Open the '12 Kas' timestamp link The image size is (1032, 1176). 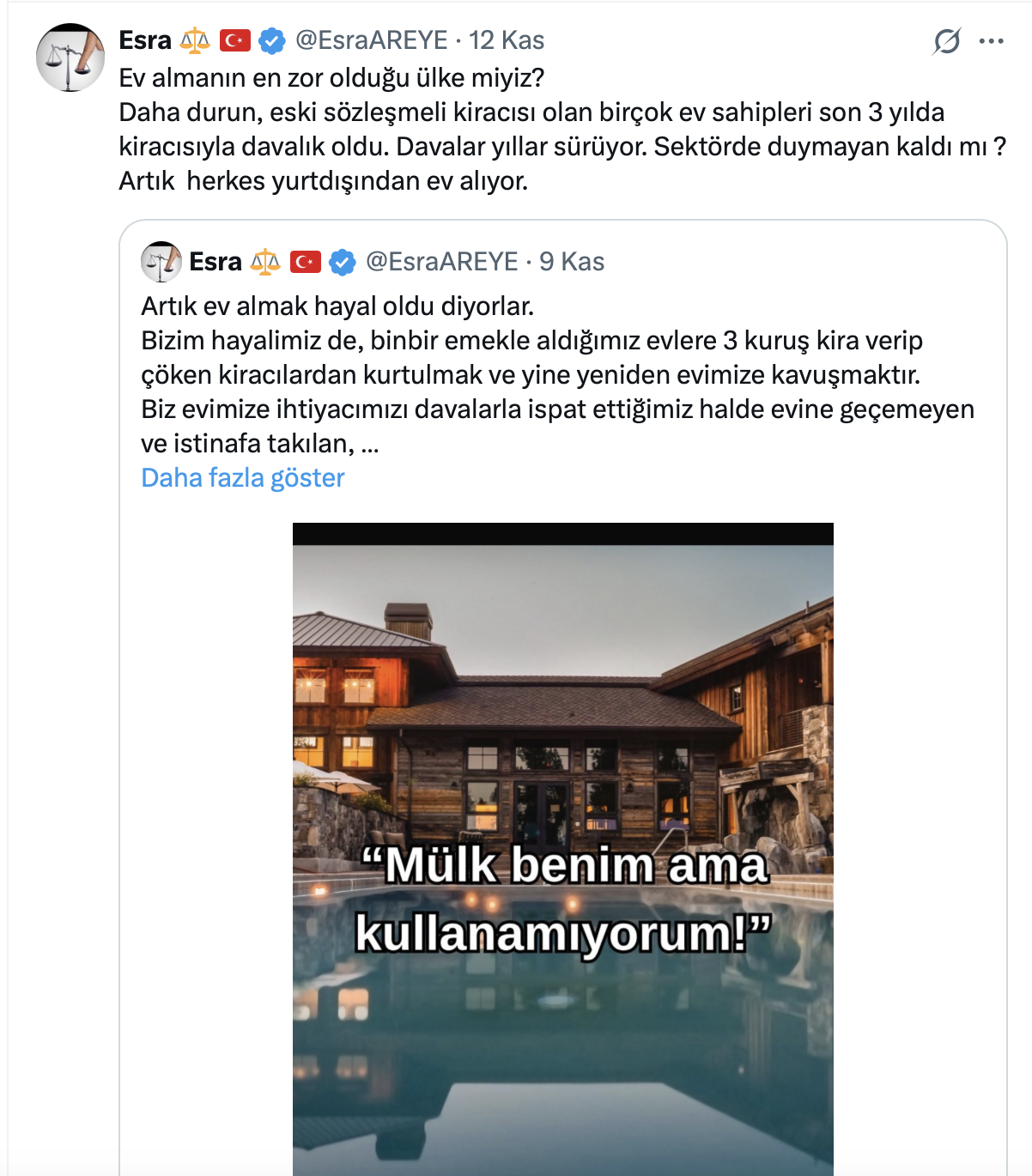point(507,40)
